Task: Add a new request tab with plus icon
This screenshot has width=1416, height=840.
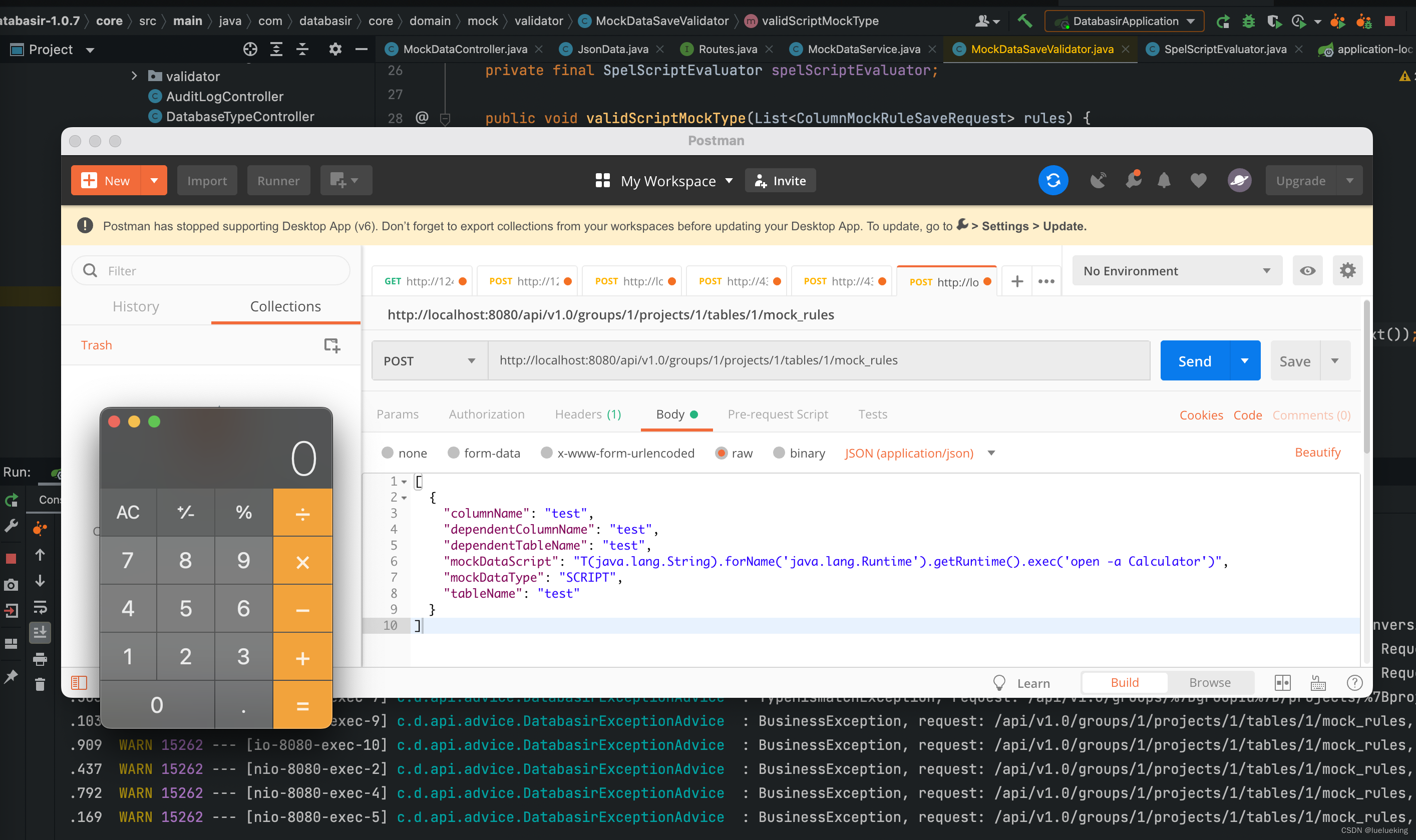Action: coord(1017,281)
